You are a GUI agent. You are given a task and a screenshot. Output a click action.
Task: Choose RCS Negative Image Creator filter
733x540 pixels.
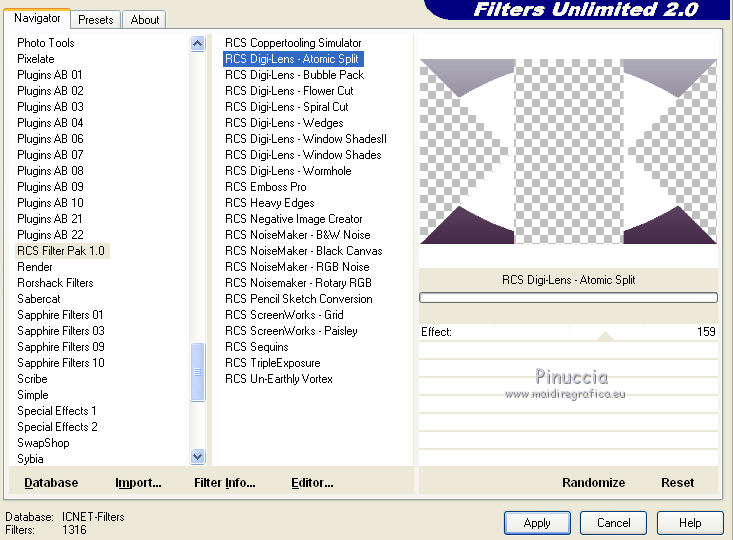[294, 219]
